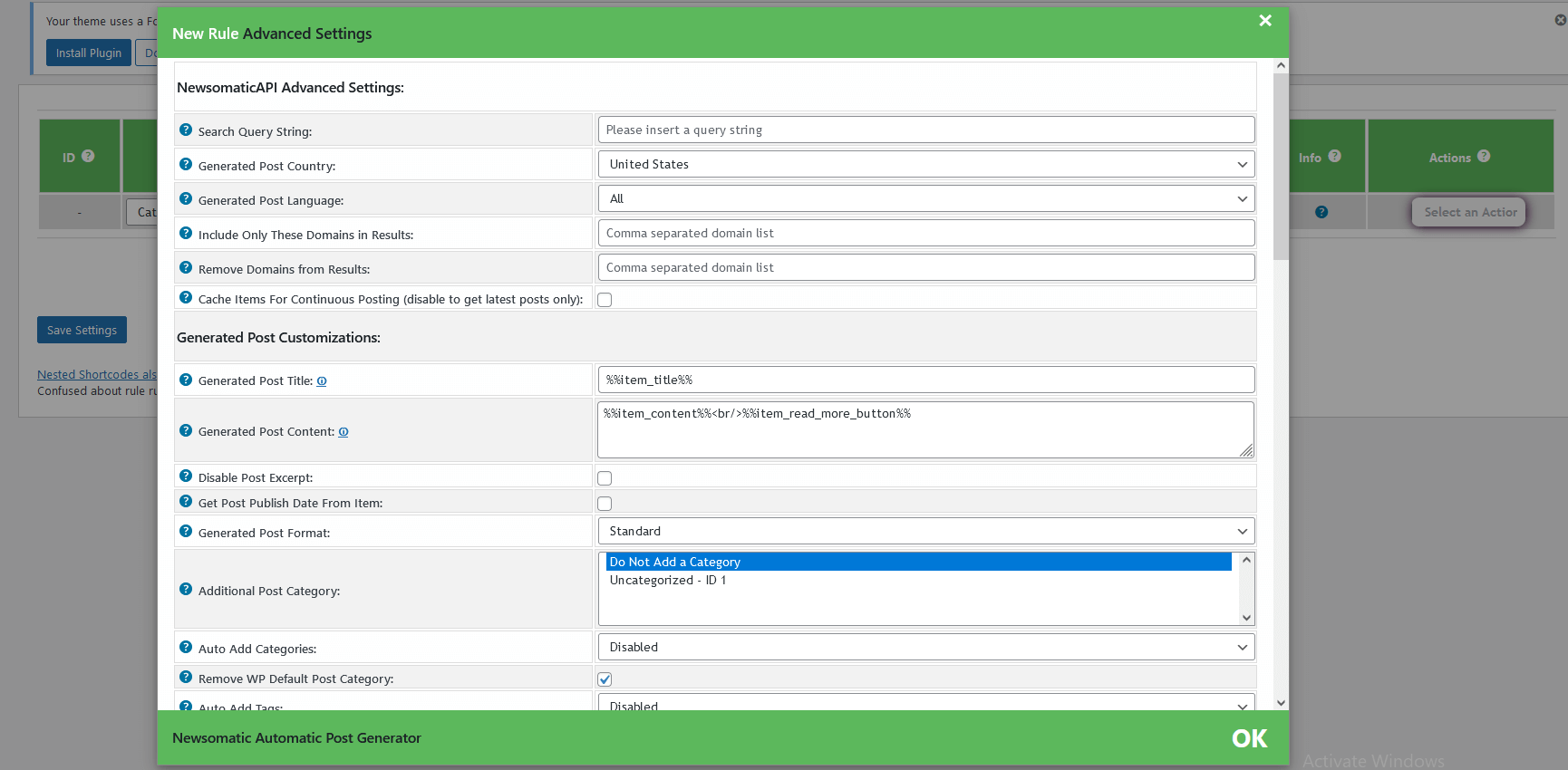Click category list scroll down arrow

pyautogui.click(x=1246, y=618)
